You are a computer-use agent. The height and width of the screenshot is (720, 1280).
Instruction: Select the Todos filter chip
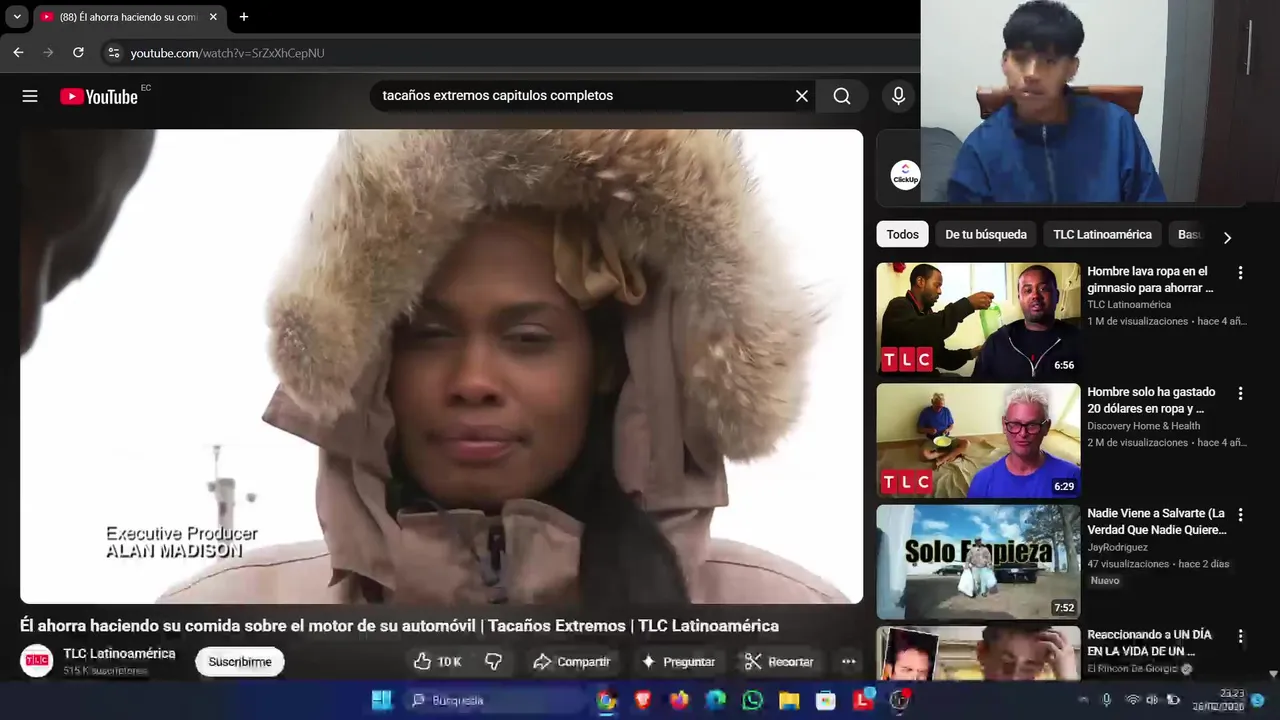click(x=902, y=234)
